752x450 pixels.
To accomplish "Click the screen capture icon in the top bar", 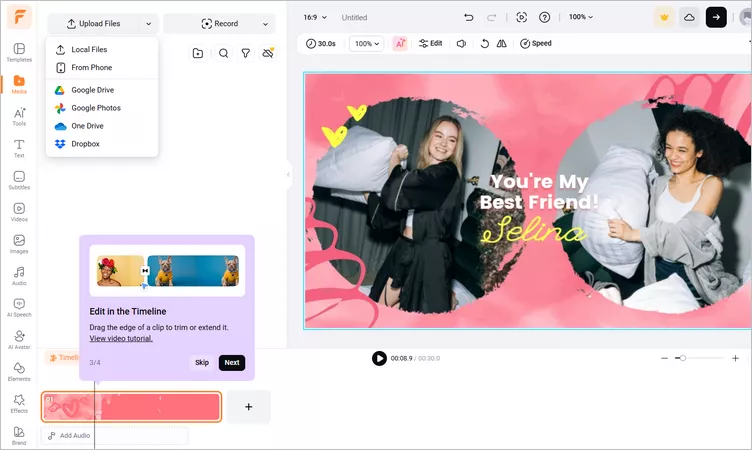I will pos(521,17).
